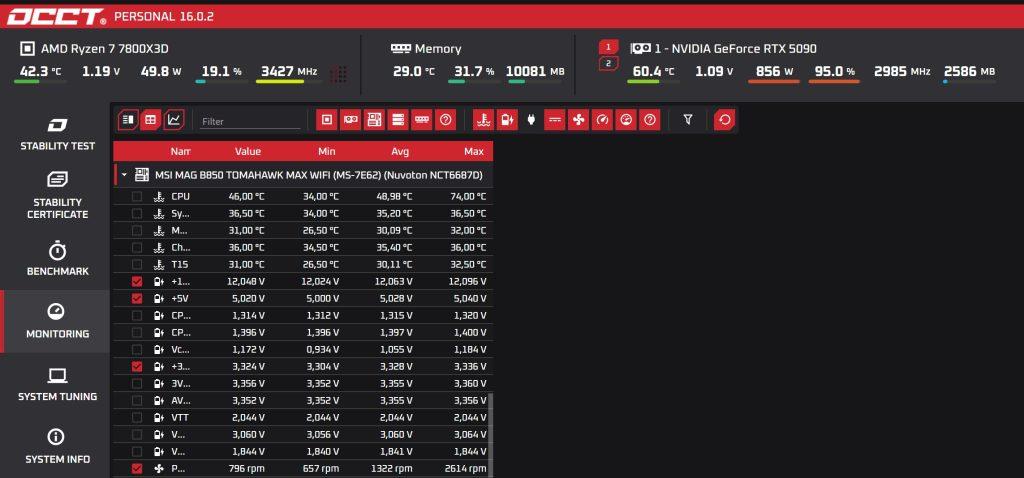
Task: Toggle the first question-mark unknown-device filter
Action: pos(445,120)
